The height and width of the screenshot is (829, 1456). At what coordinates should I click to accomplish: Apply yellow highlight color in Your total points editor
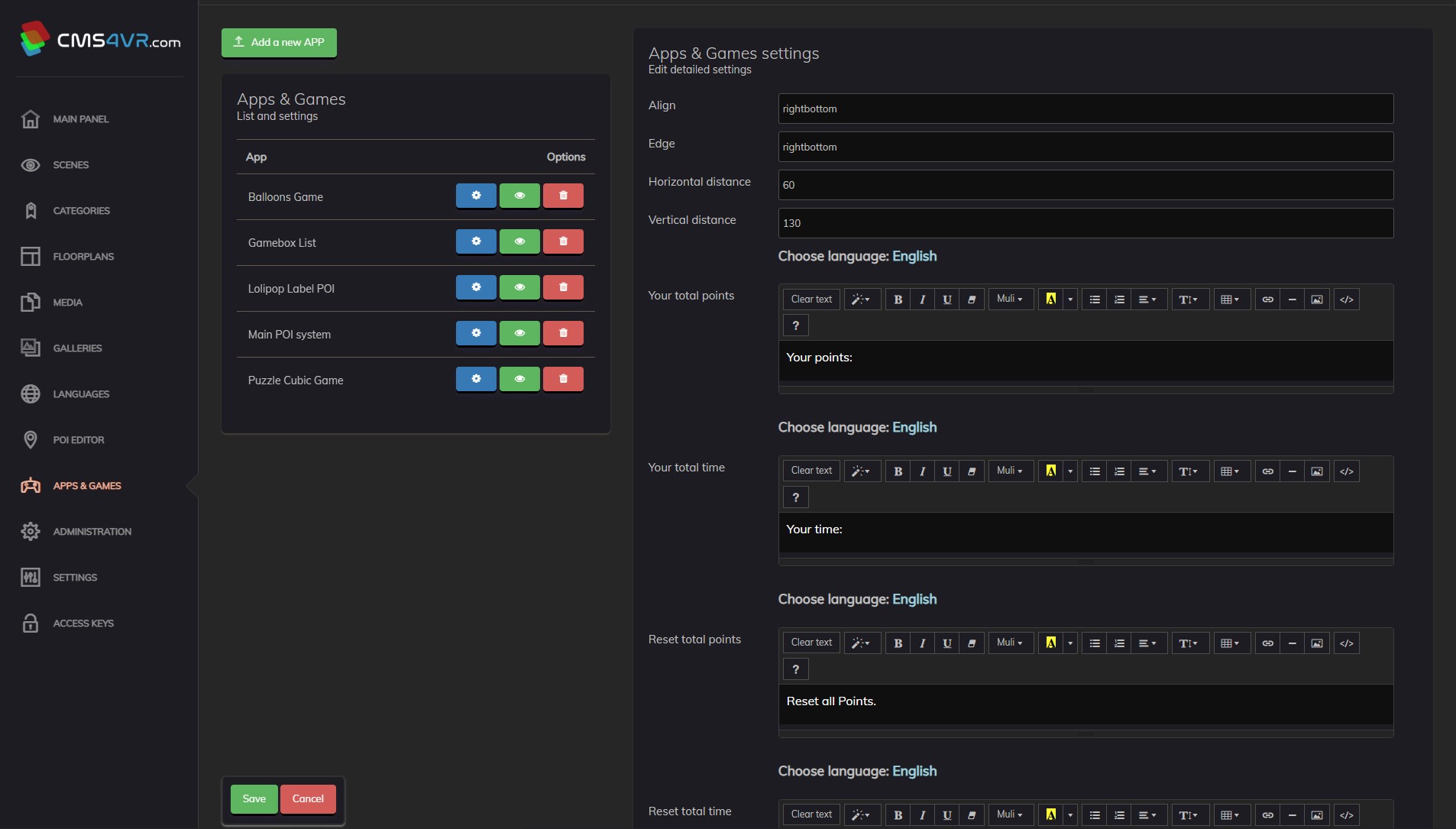click(1051, 300)
